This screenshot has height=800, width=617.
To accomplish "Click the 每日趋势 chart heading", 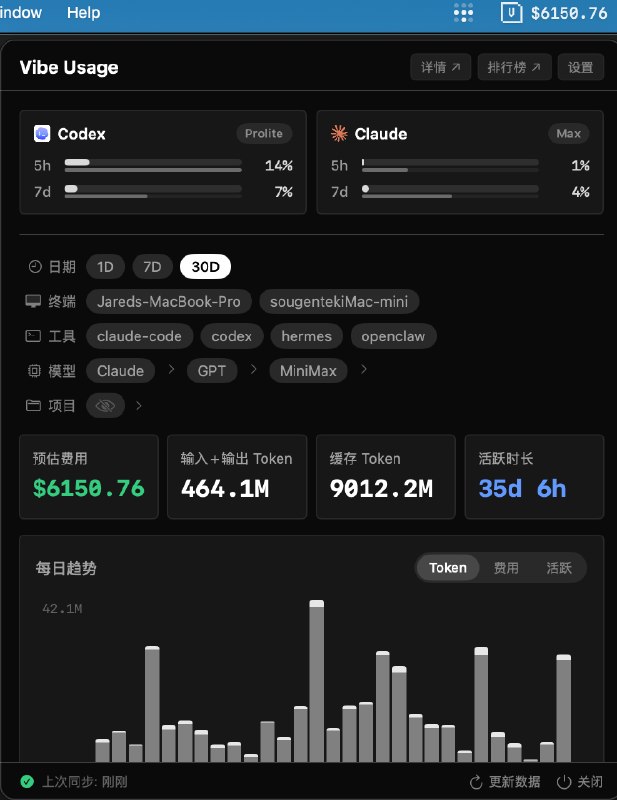I will [66, 568].
